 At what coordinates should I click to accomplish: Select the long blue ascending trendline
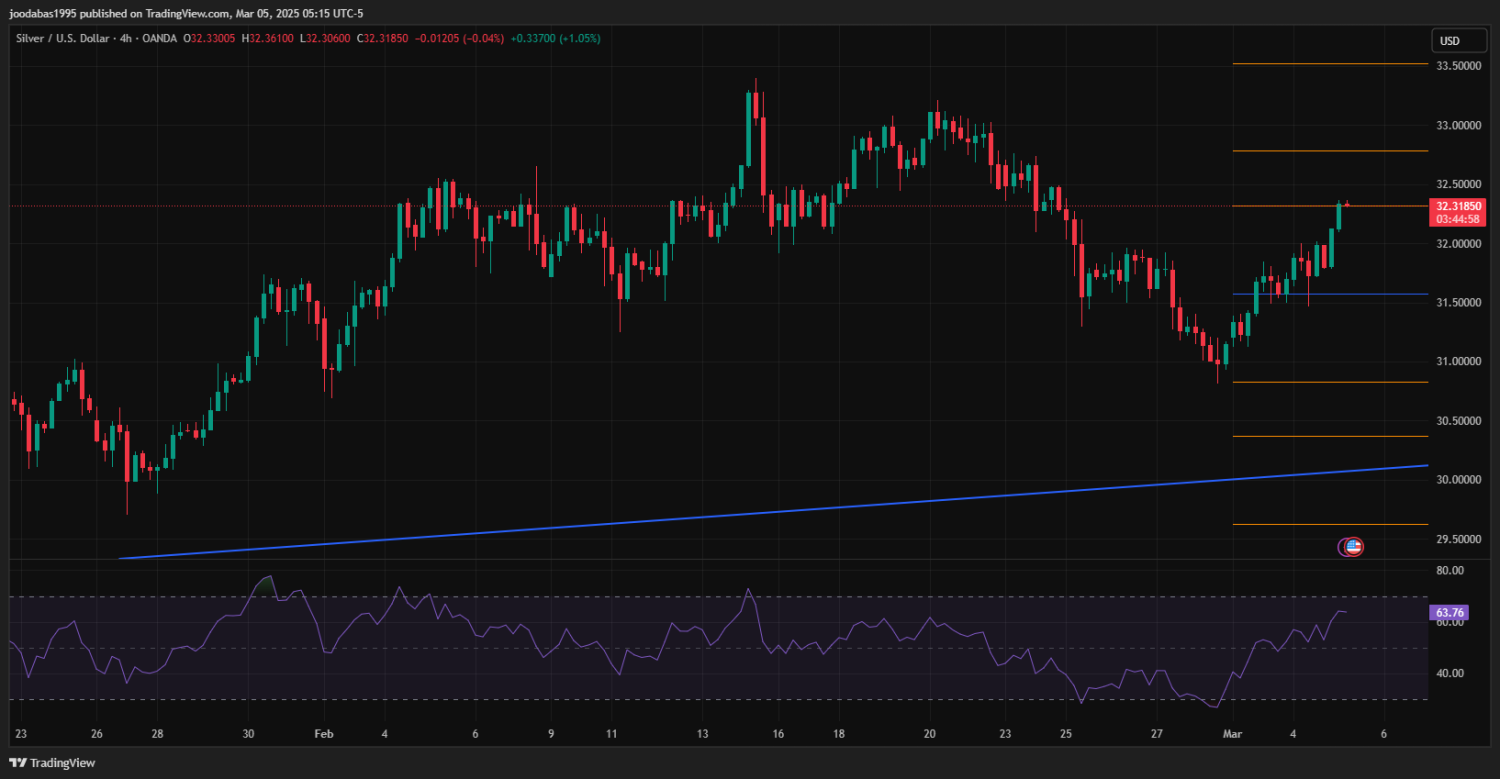(x=772, y=512)
